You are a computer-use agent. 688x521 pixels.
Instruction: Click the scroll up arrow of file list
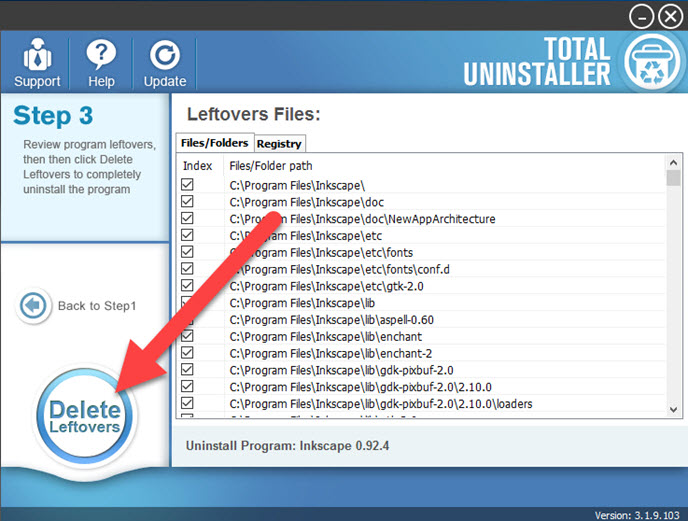point(673,162)
